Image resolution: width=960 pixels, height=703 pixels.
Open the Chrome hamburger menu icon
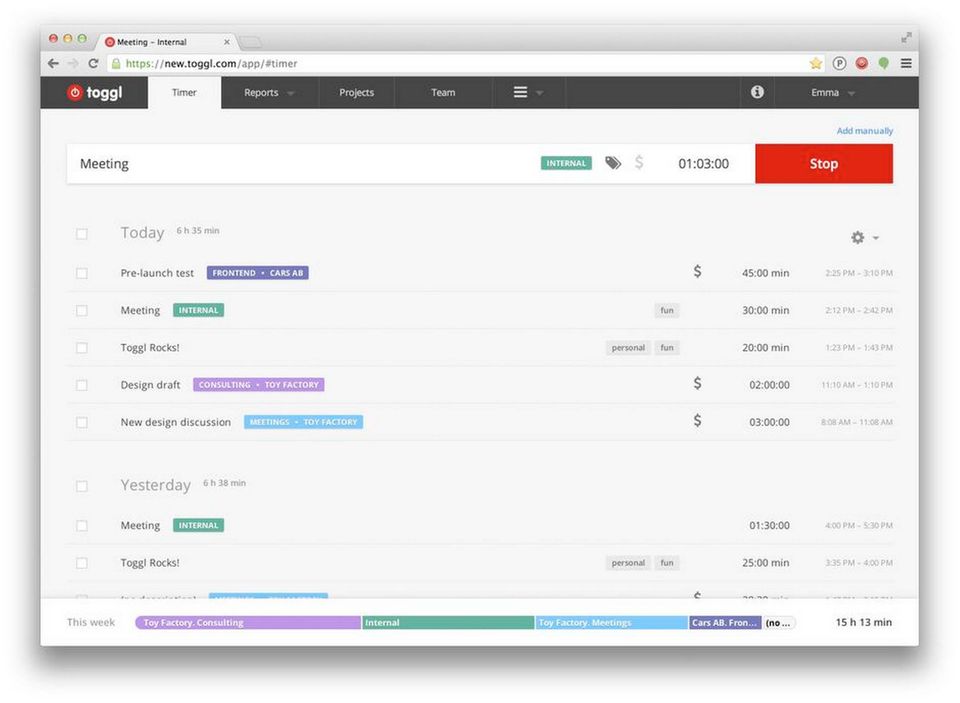(906, 63)
